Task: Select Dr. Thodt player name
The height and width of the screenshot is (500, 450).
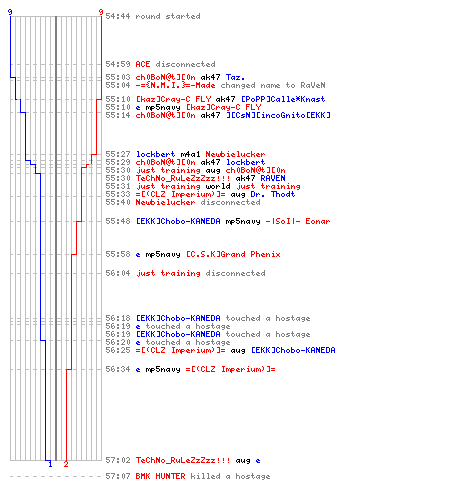Action: tap(273, 194)
